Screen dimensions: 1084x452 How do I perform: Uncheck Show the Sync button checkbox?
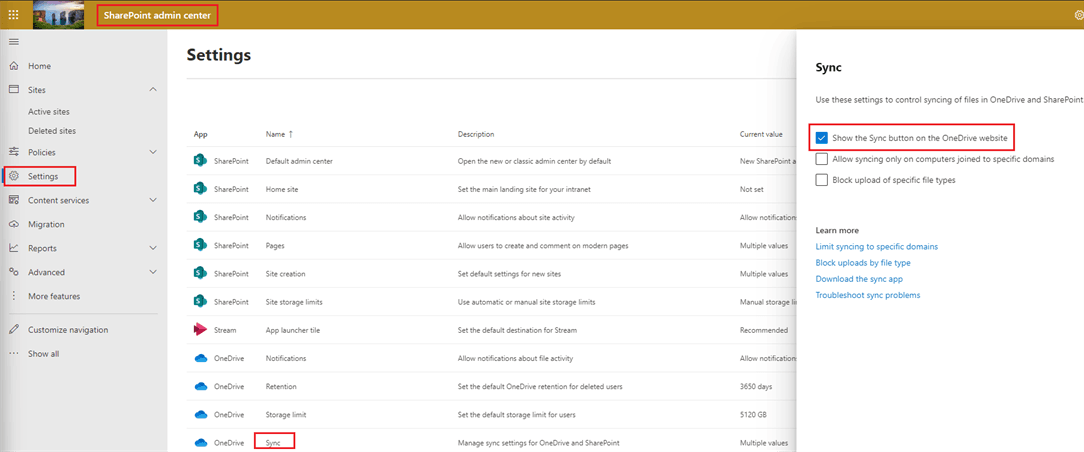pyautogui.click(x=822, y=137)
